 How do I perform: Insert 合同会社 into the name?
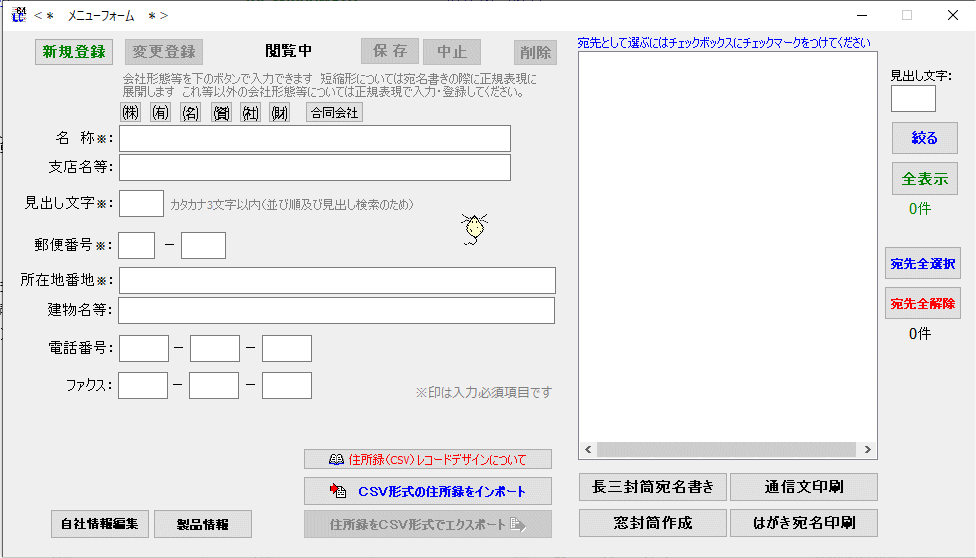click(x=334, y=112)
